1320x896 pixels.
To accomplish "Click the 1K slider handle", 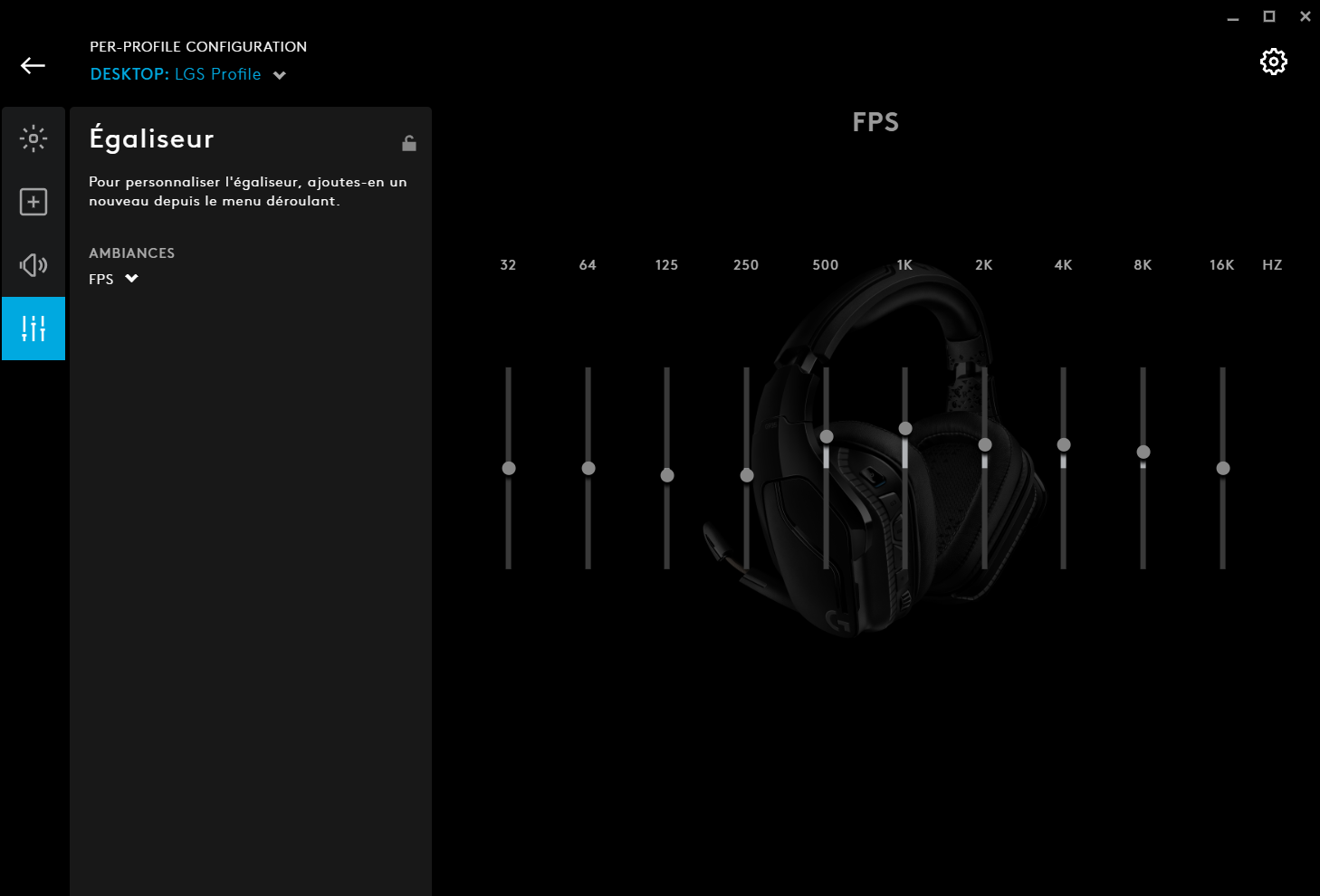I will (x=905, y=428).
